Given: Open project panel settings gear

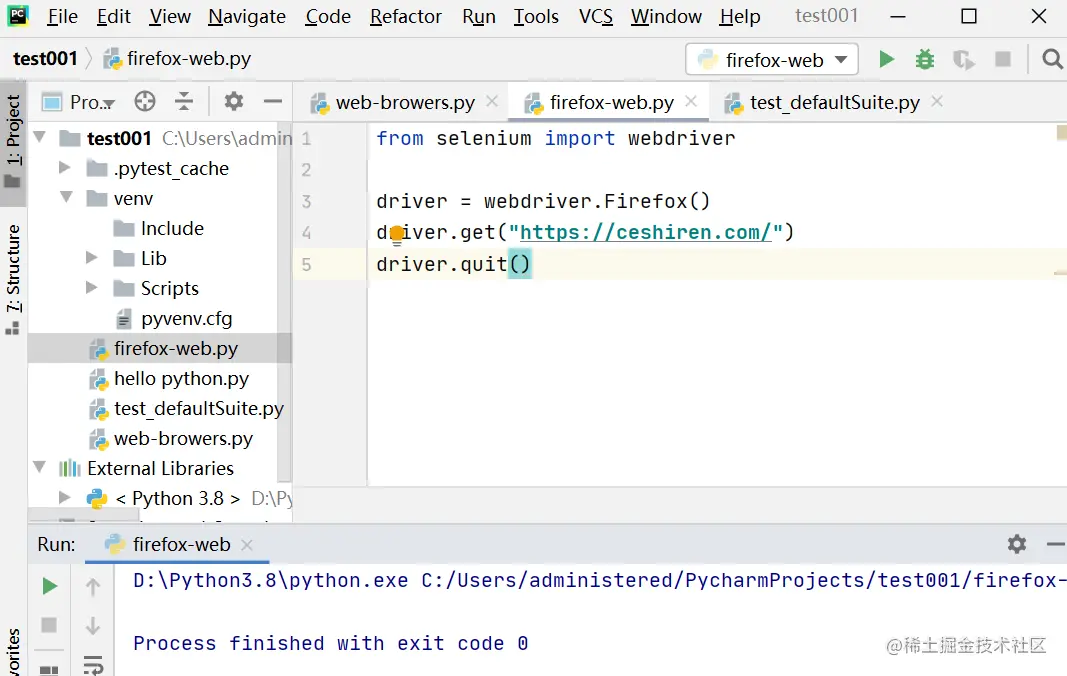Looking at the screenshot, I should point(233,101).
